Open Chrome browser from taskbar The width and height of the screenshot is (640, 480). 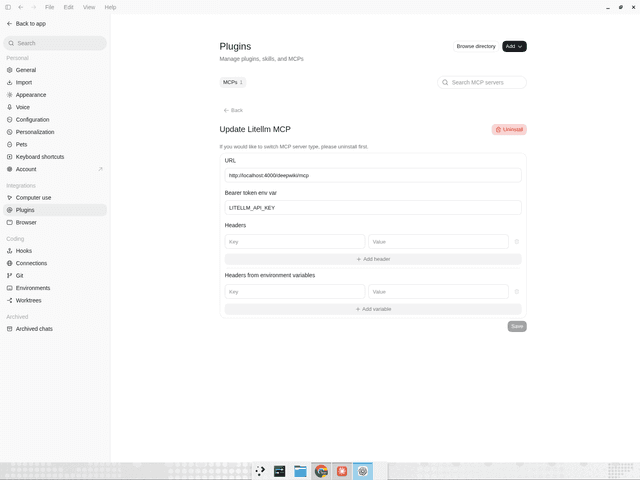point(321,471)
